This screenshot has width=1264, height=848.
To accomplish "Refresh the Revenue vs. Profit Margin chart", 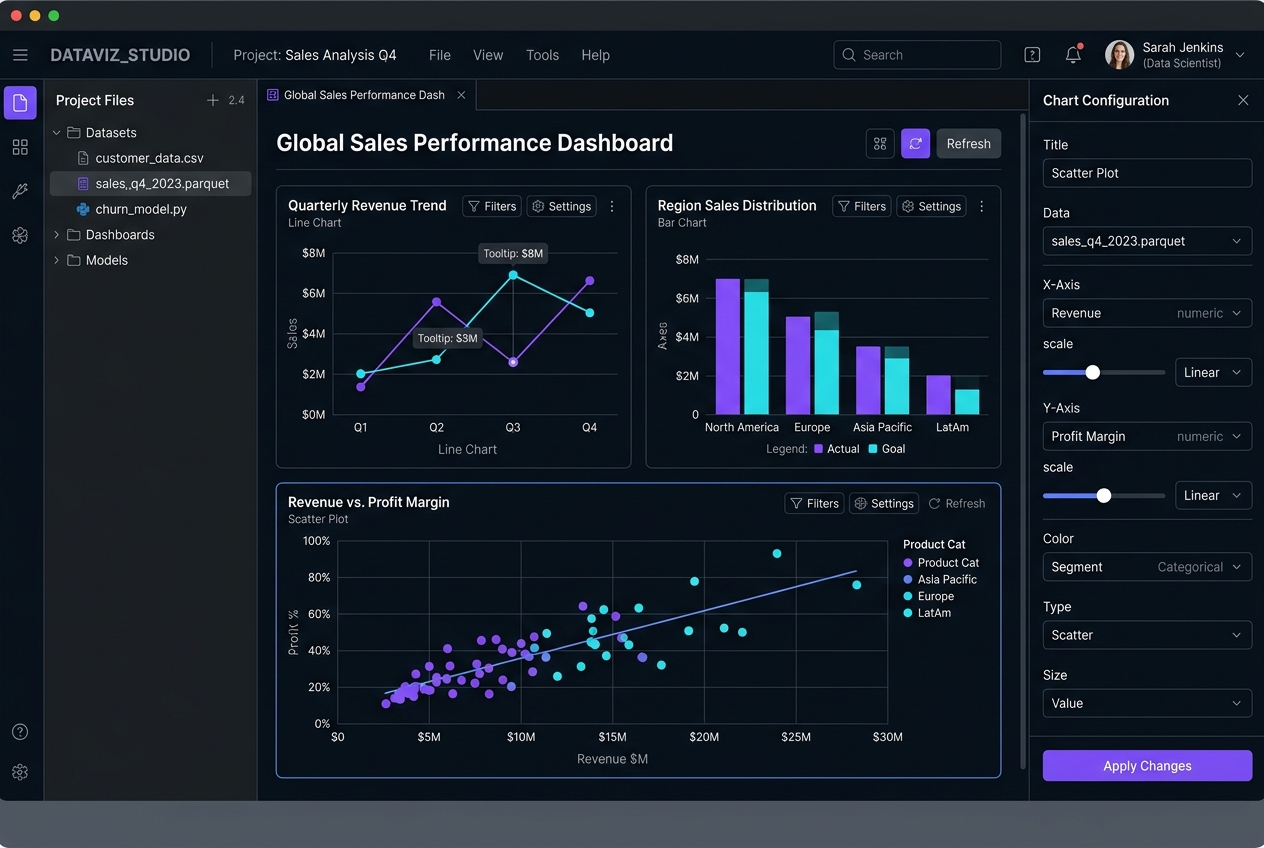I will pos(957,503).
